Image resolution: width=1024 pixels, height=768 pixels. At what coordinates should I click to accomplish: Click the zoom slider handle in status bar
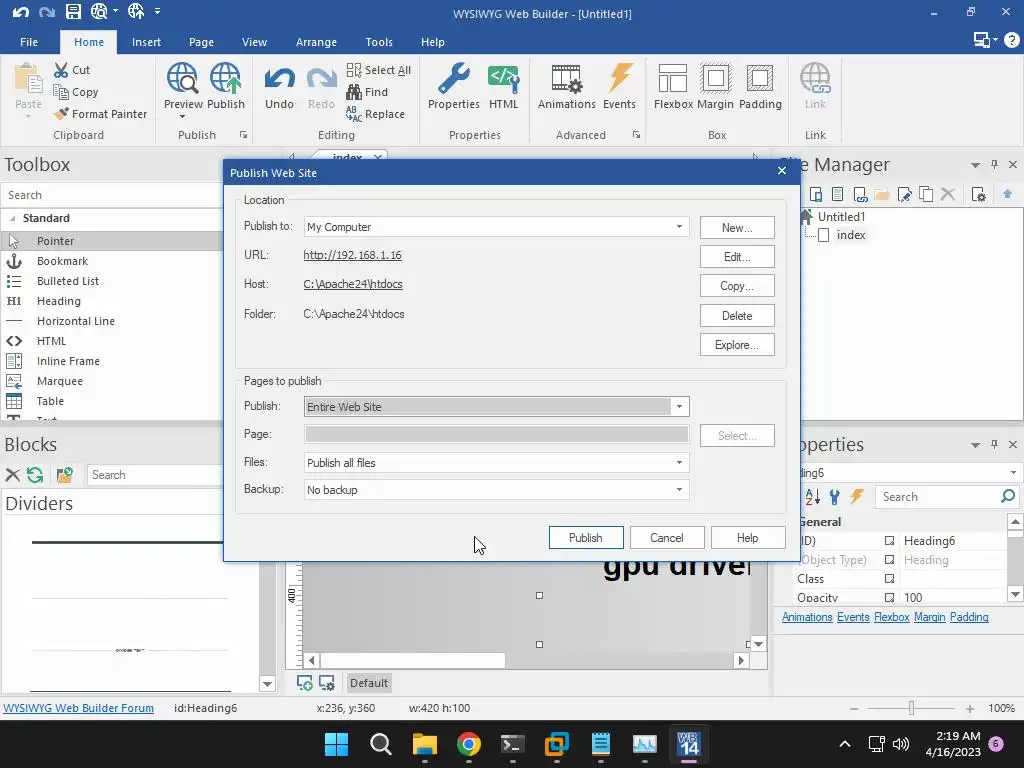[x=911, y=708]
